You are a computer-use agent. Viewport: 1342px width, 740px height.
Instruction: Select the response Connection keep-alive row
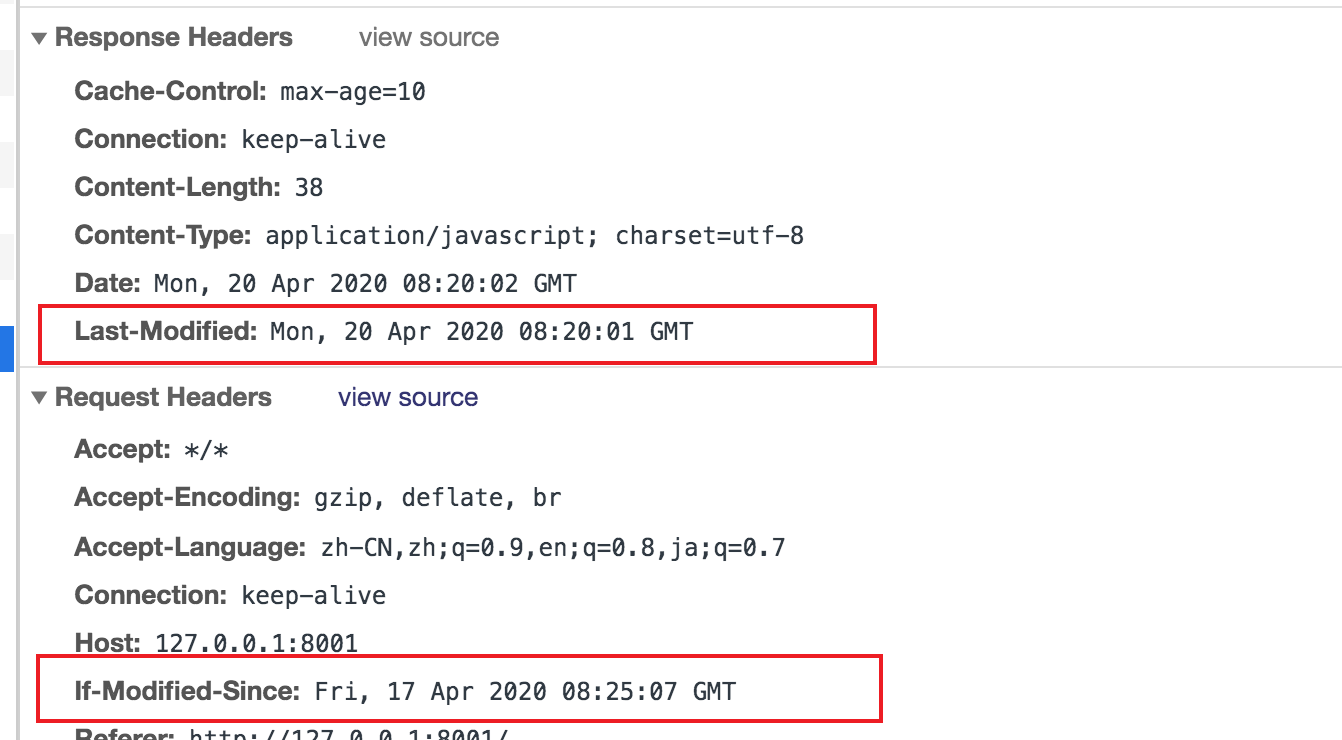[x=230, y=140]
